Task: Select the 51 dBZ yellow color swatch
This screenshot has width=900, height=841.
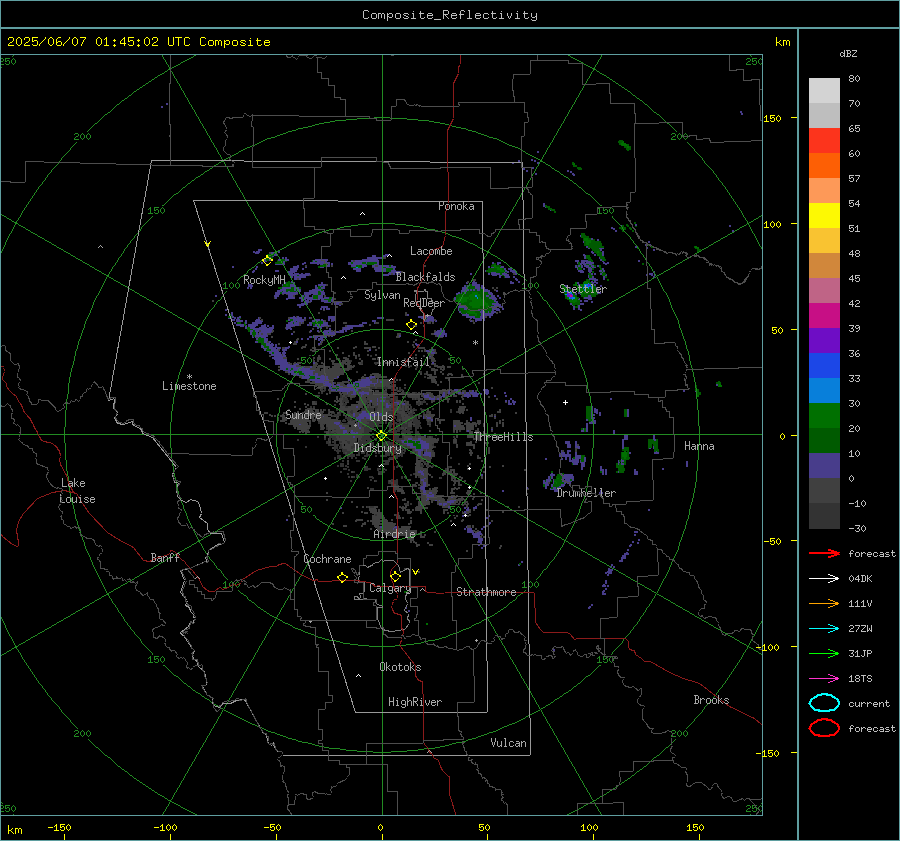Action: point(824,215)
